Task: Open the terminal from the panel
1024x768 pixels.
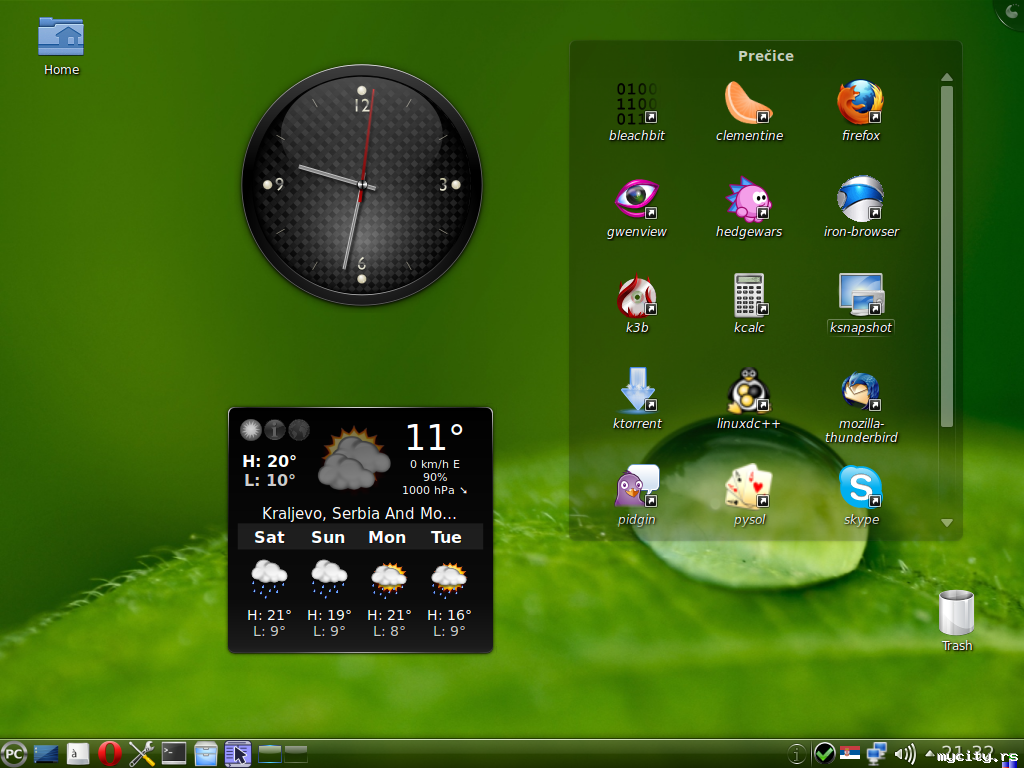Action: (174, 754)
